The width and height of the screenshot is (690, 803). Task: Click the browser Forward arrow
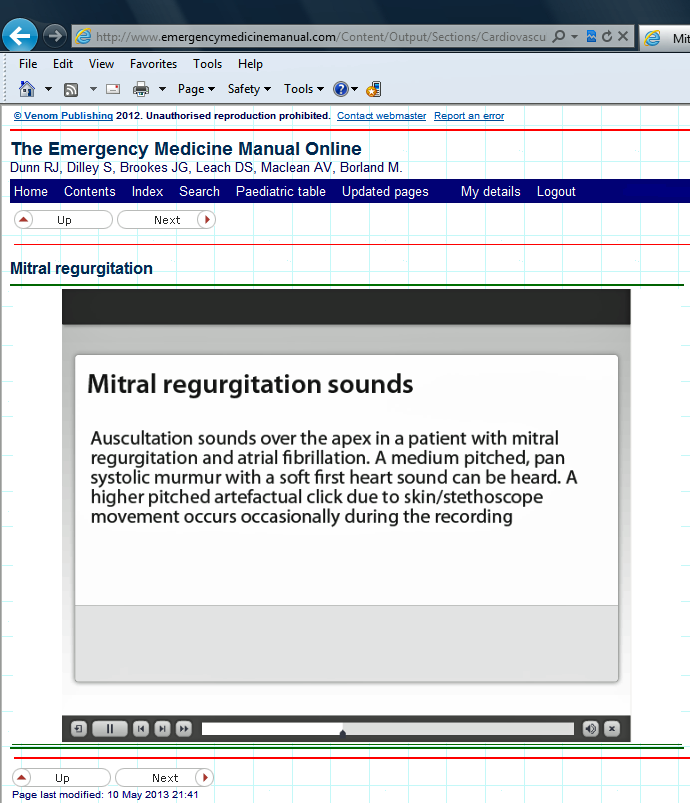tap(54, 36)
